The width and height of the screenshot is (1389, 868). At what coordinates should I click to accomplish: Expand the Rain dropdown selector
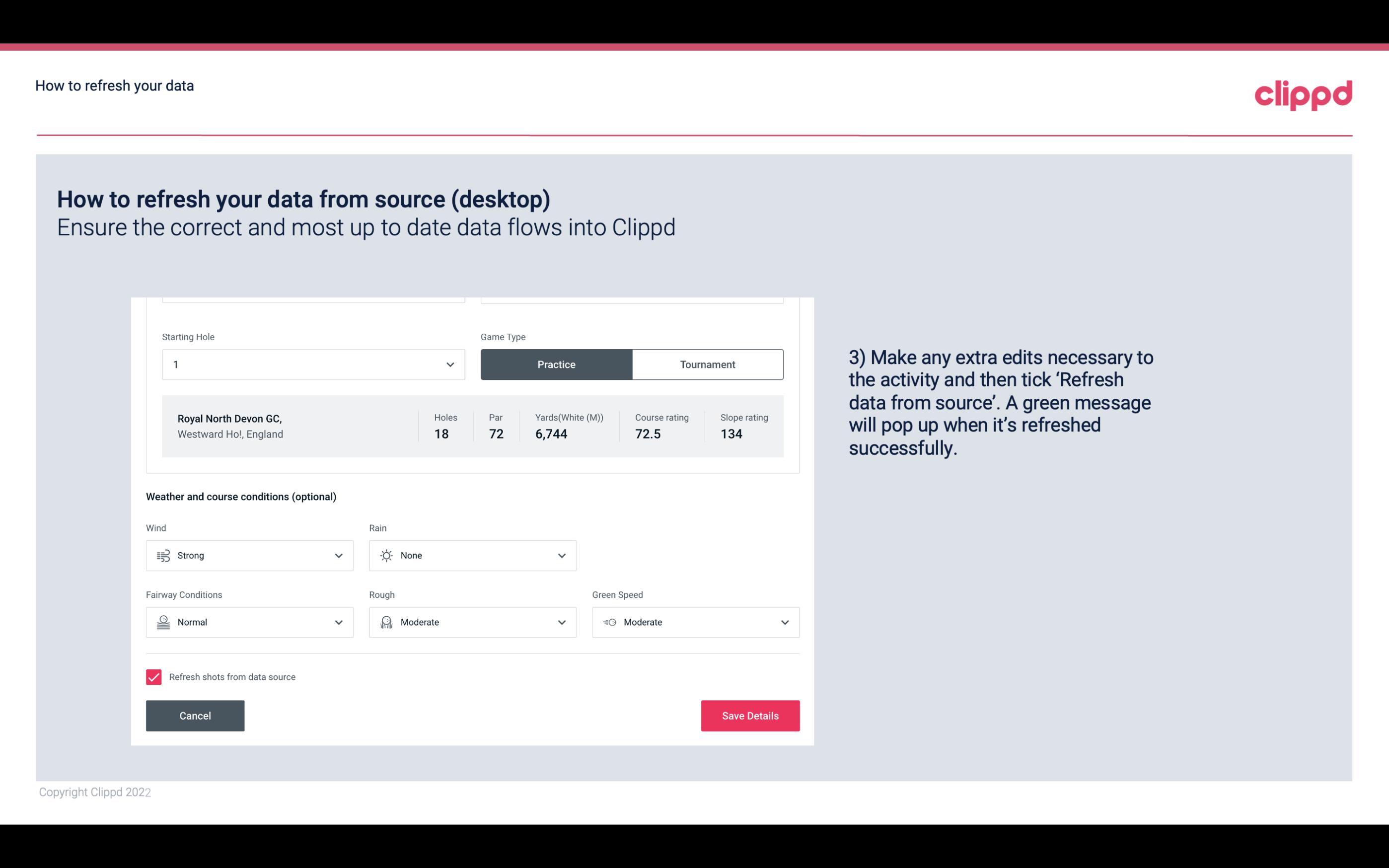(x=560, y=555)
